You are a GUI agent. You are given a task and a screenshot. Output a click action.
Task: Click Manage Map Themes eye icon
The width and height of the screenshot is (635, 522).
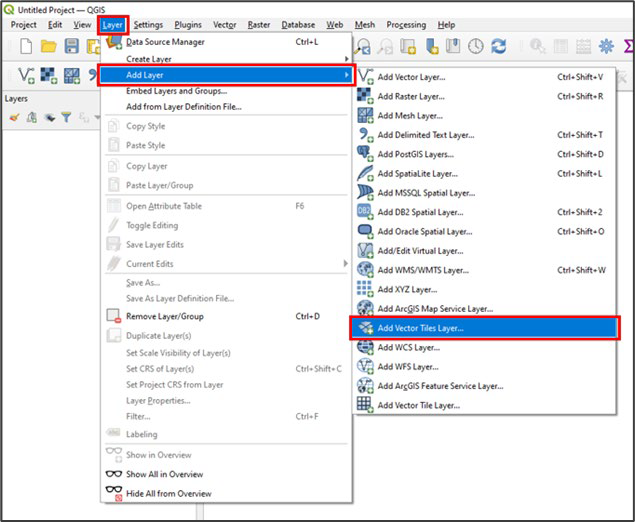49,117
